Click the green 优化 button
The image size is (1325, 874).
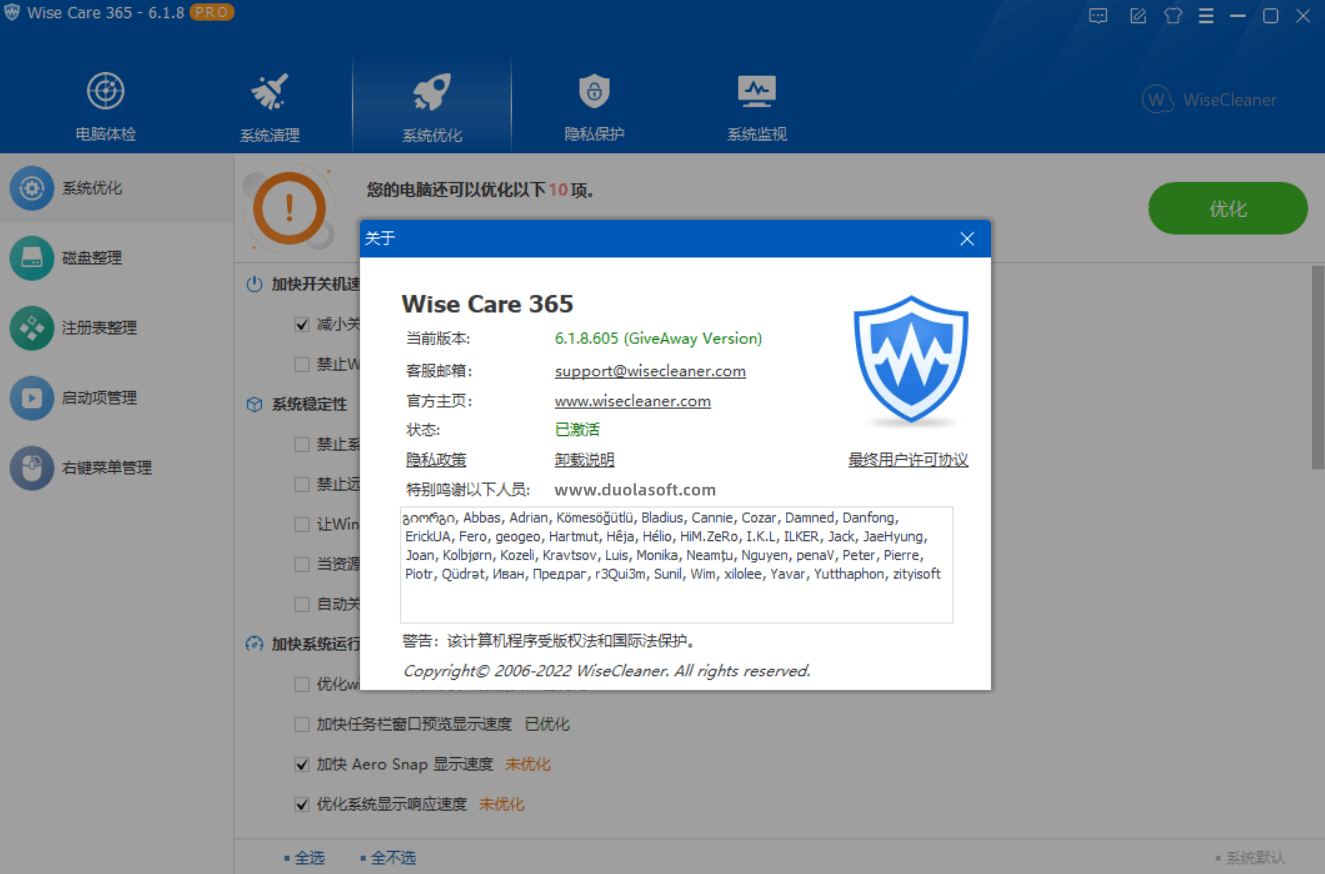pos(1227,209)
